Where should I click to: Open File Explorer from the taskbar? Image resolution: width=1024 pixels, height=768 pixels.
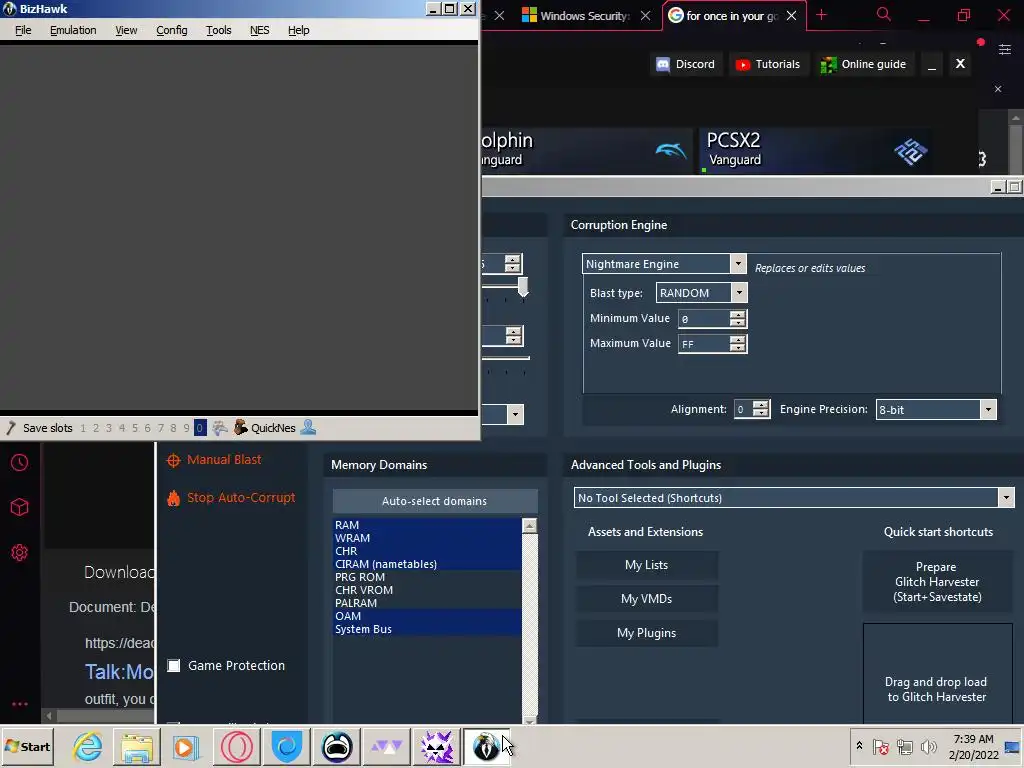[x=136, y=746]
